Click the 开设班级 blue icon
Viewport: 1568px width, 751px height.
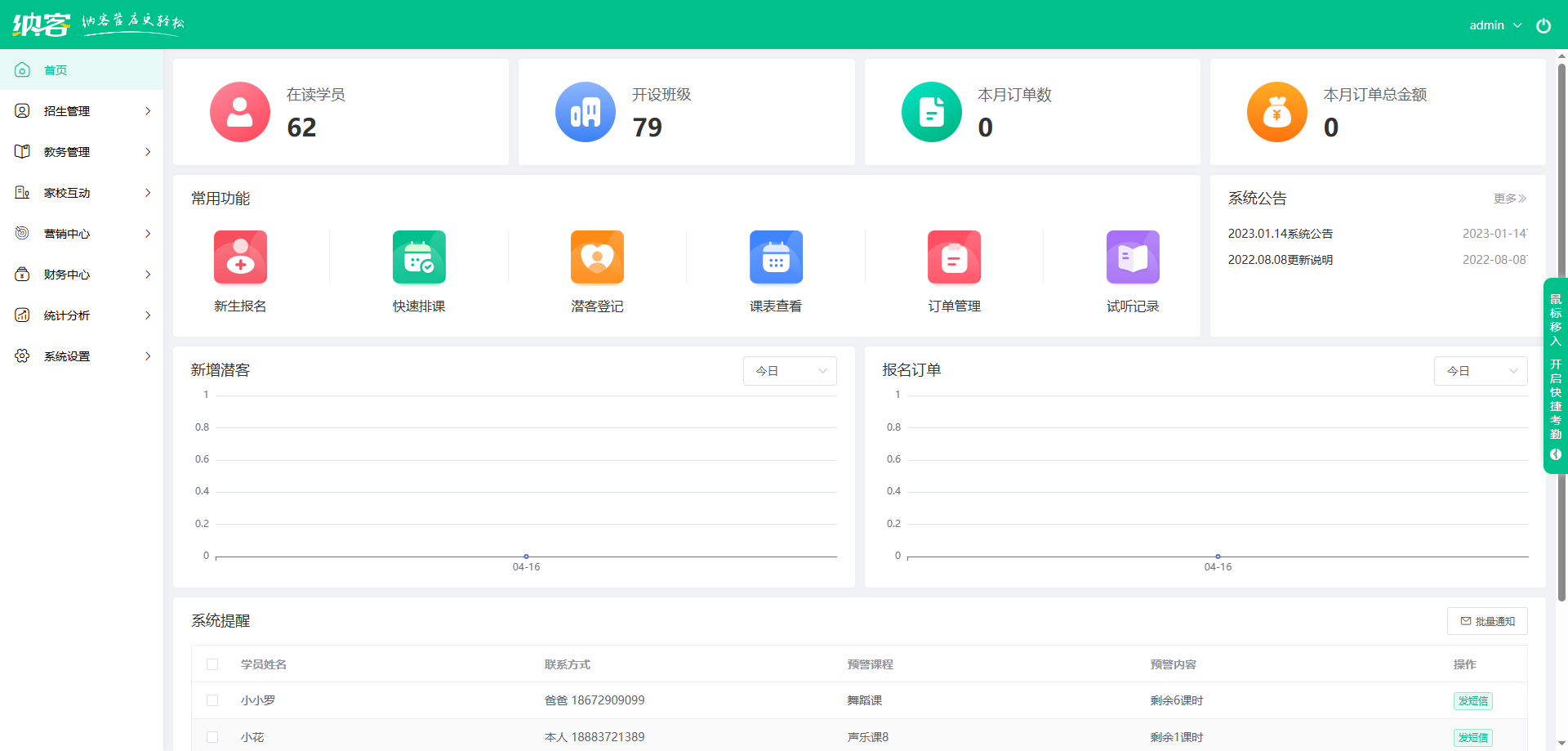(x=586, y=112)
